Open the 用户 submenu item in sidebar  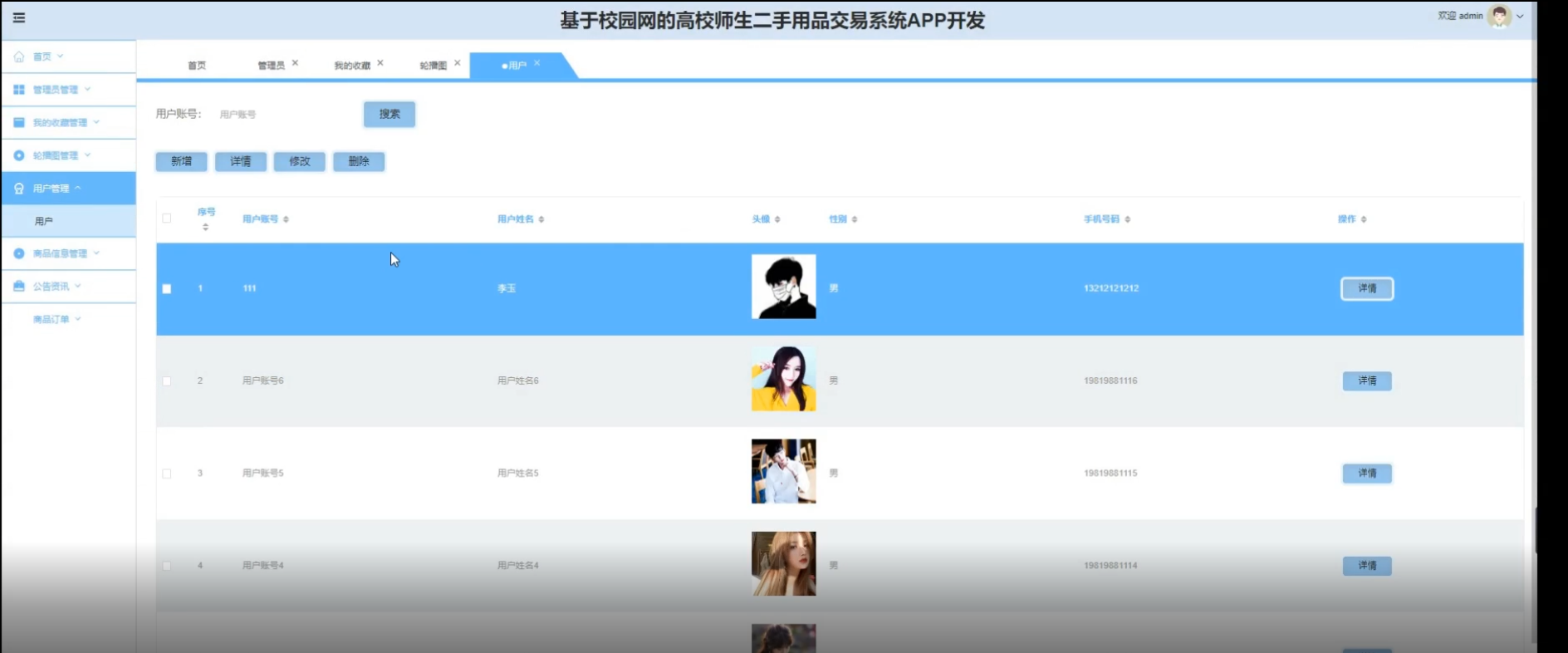pos(69,221)
